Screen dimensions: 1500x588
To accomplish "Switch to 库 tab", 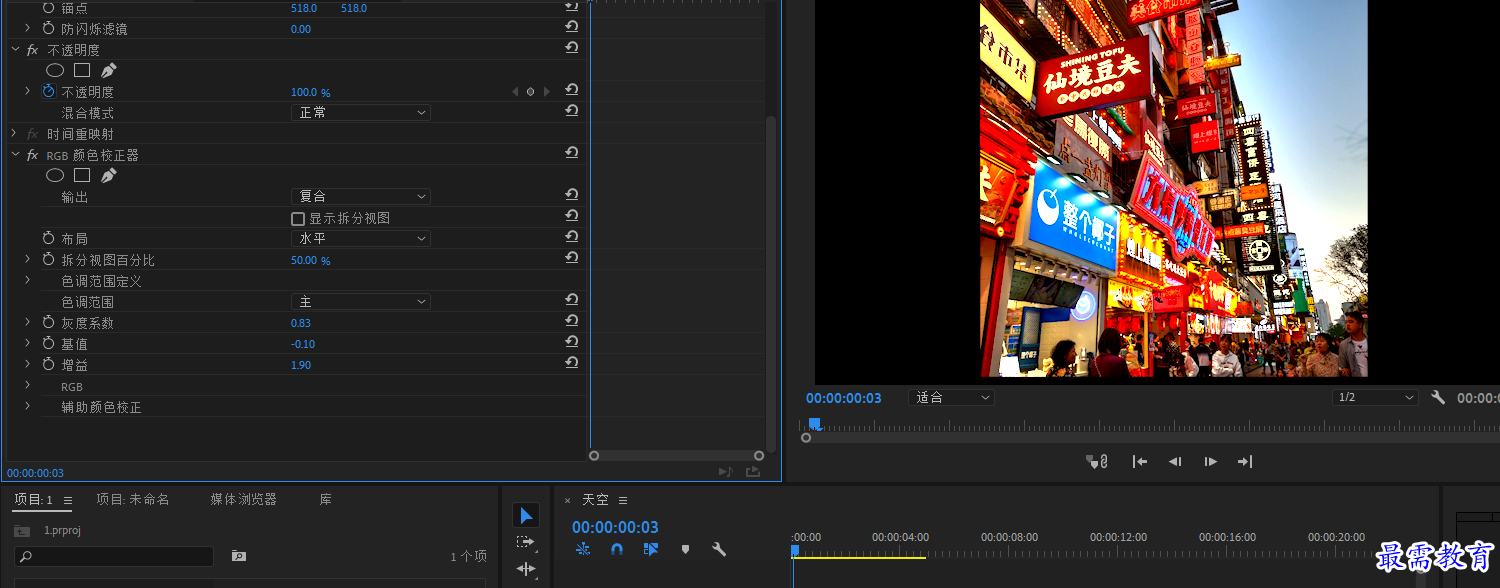I will tap(326, 499).
